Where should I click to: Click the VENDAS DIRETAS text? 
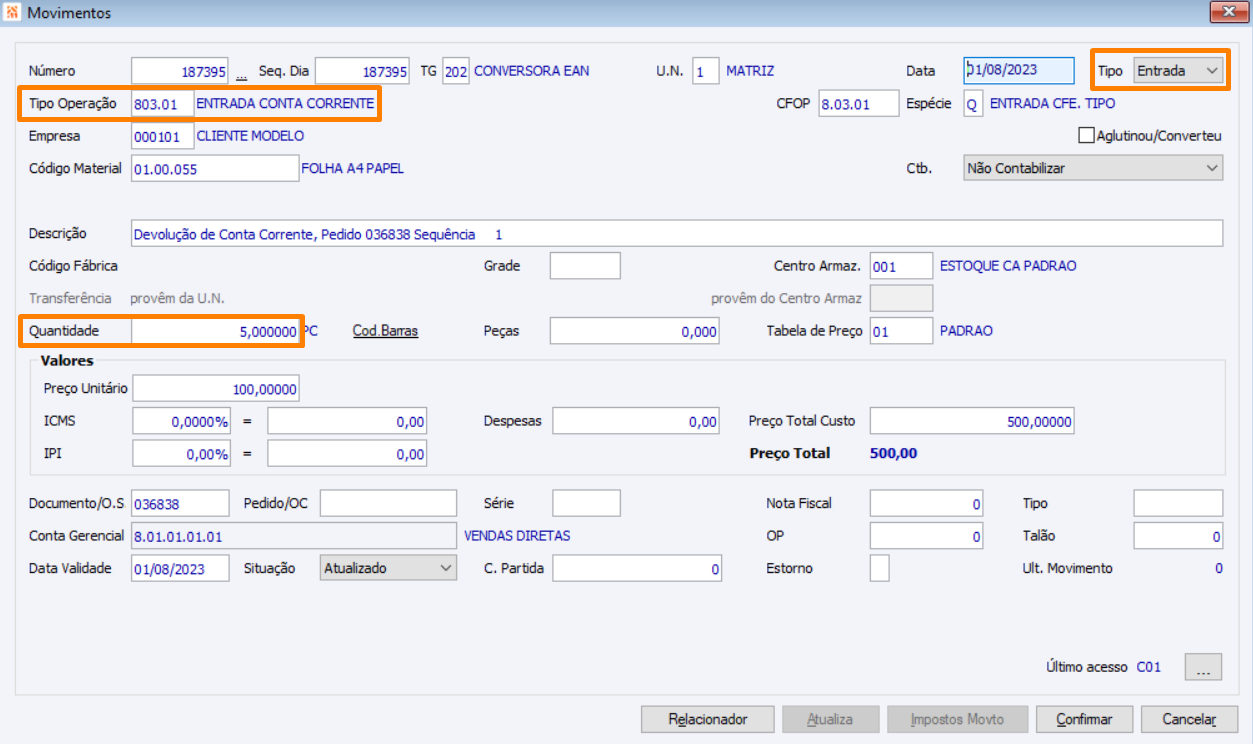517,536
